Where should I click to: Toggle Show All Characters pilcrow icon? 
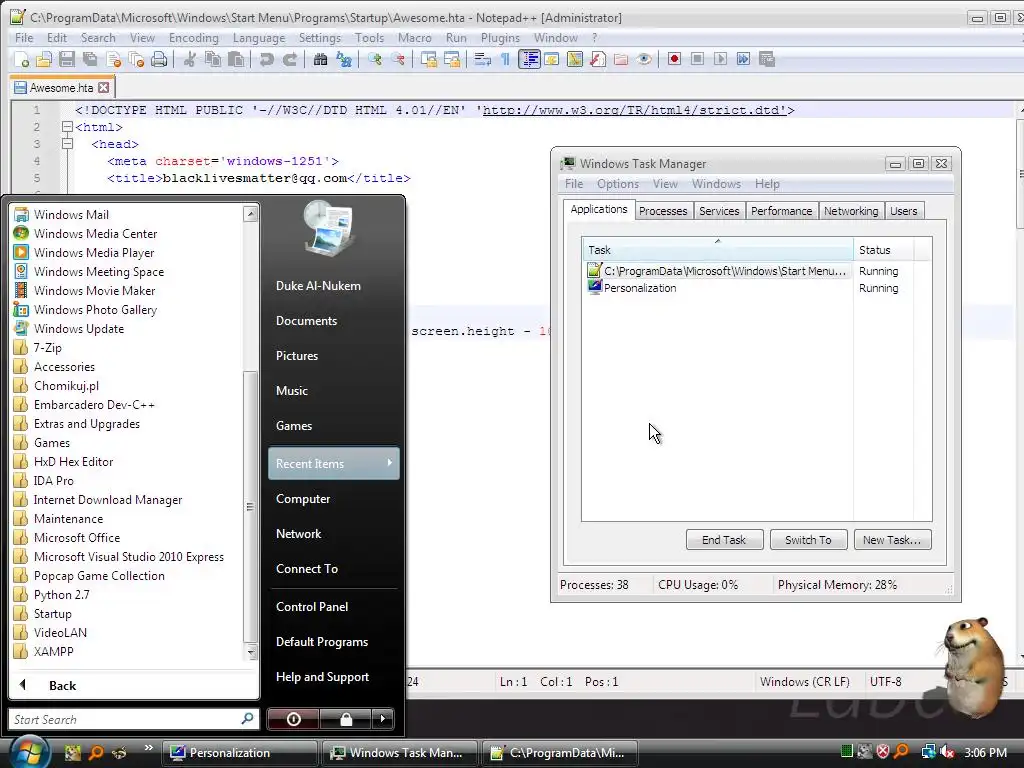pos(505,59)
